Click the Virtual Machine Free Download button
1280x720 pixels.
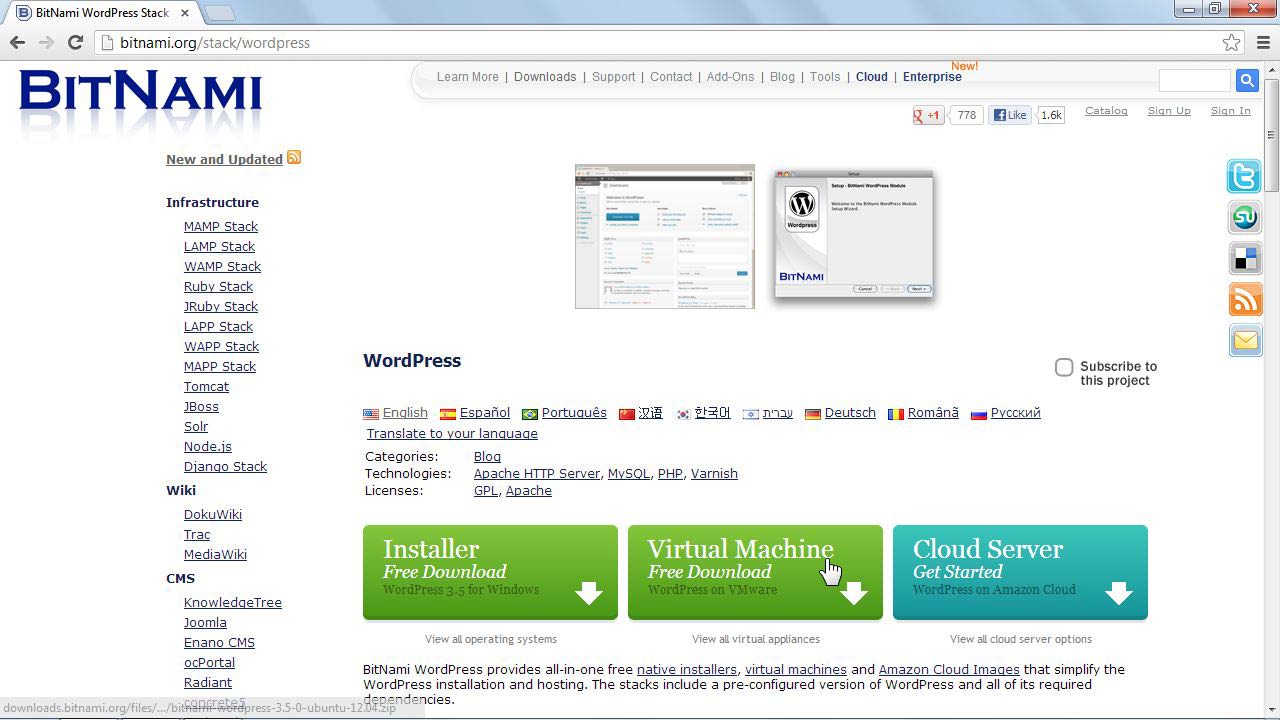click(x=755, y=572)
